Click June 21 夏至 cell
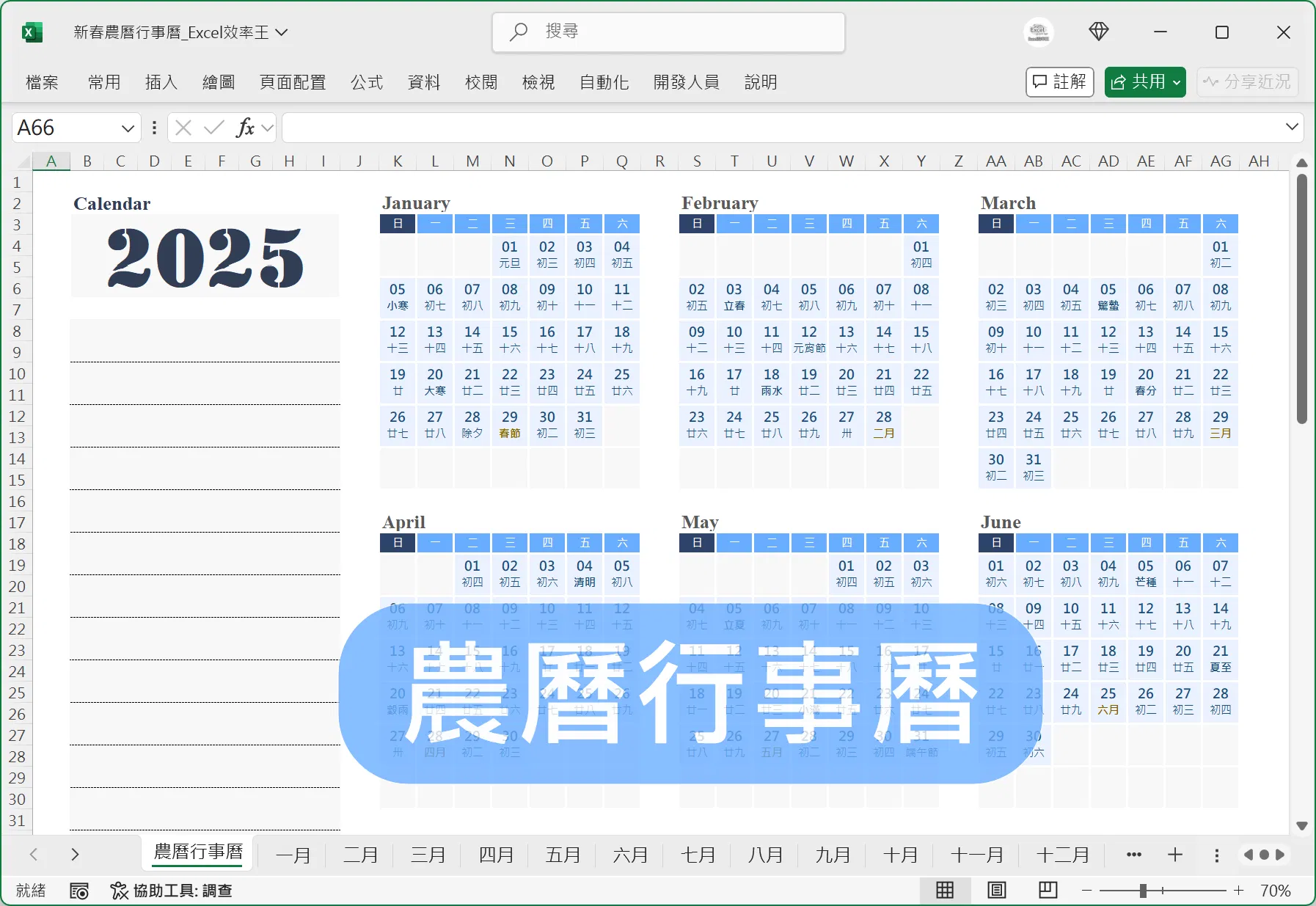The height and width of the screenshot is (906, 1316). [1221, 659]
